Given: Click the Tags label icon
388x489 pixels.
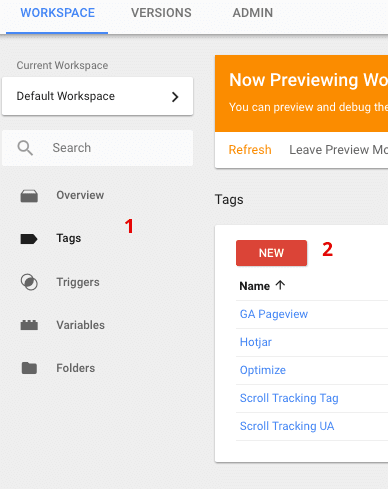Looking at the screenshot, I should pyautogui.click(x=29, y=239).
